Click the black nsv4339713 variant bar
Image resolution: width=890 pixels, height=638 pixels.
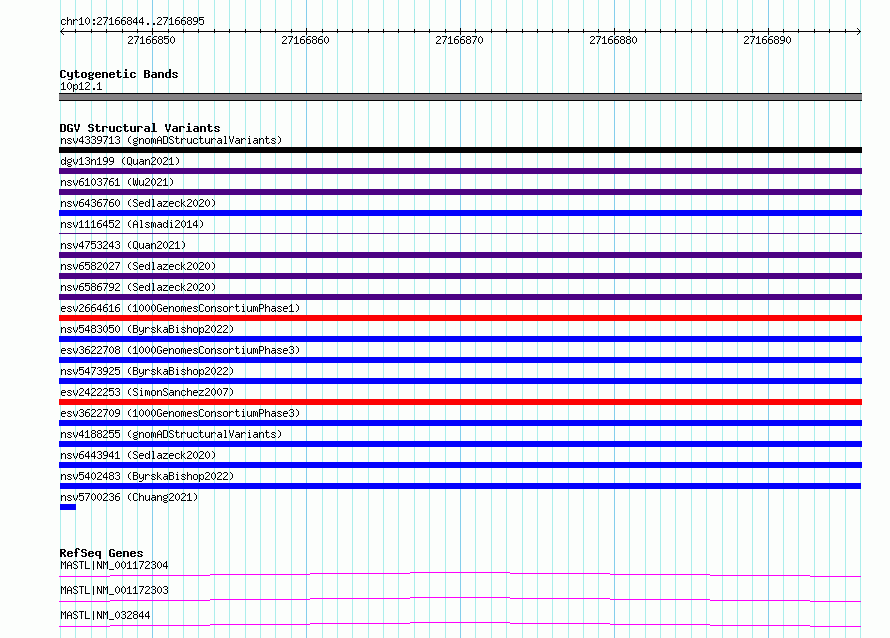460,150
